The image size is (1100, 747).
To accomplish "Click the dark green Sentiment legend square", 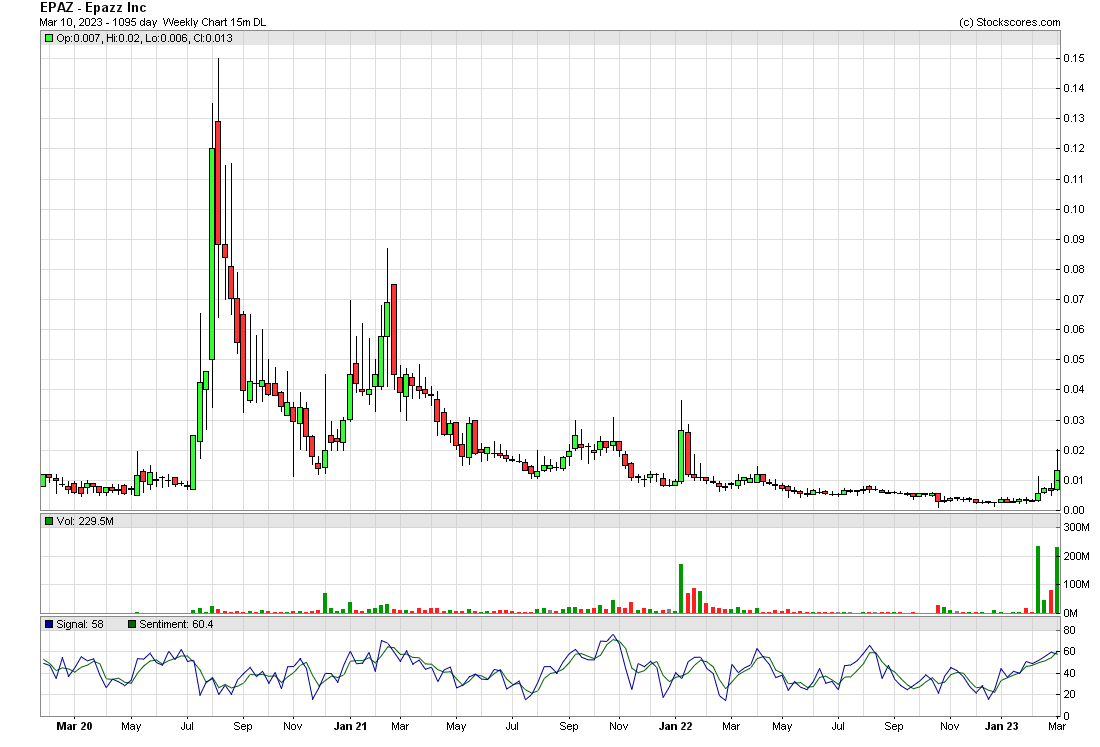I will pos(132,624).
